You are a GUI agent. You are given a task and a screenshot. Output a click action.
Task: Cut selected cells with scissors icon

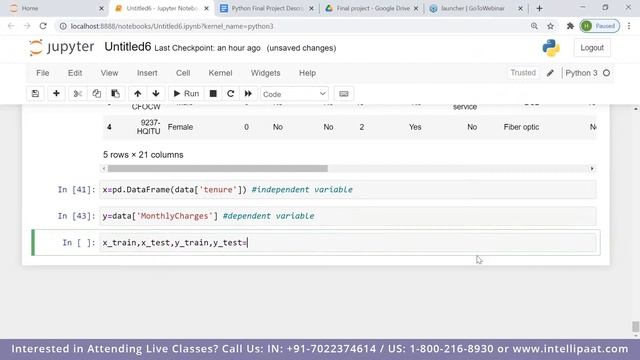(x=78, y=94)
